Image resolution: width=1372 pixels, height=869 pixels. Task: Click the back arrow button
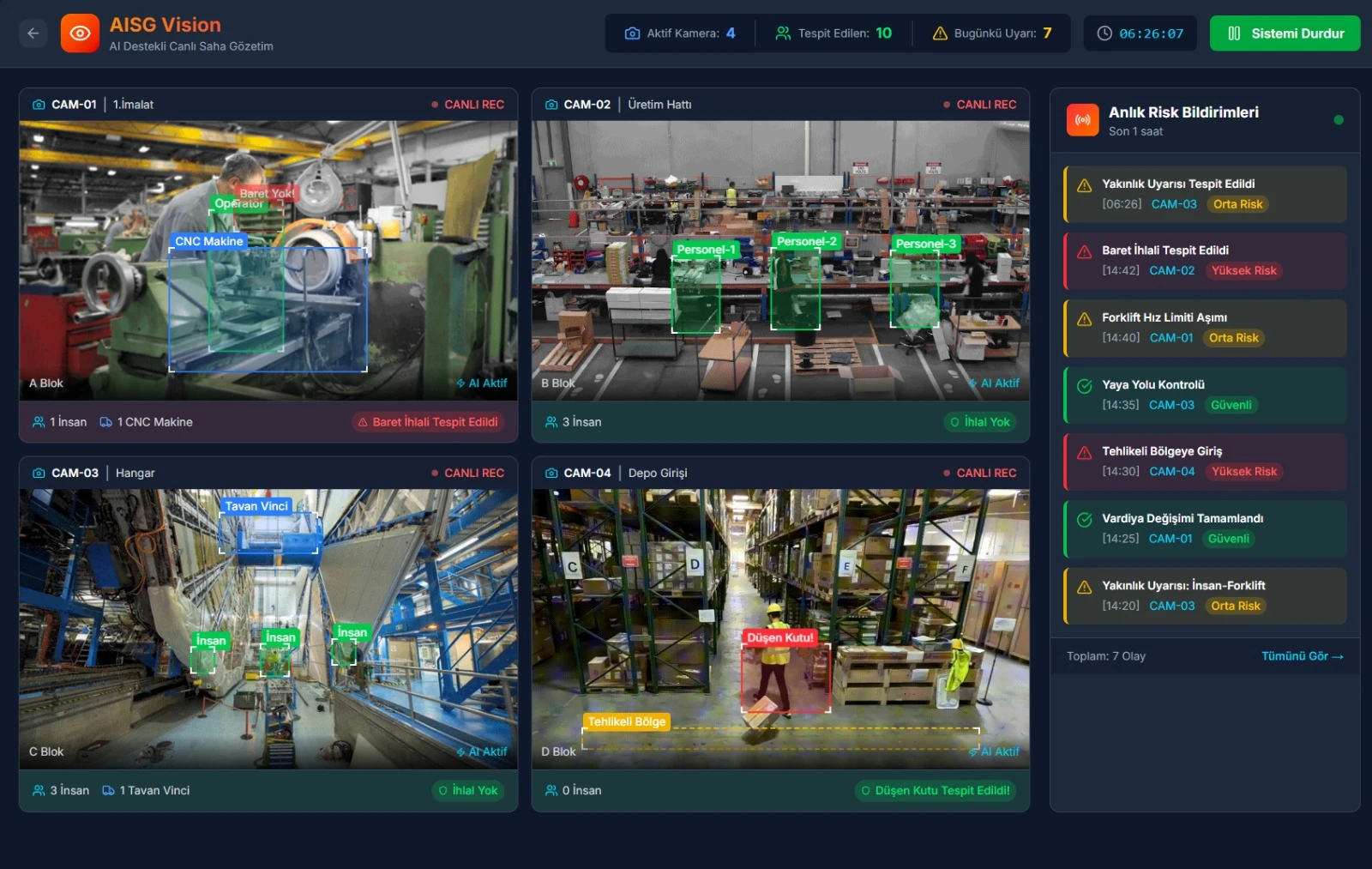(33, 33)
